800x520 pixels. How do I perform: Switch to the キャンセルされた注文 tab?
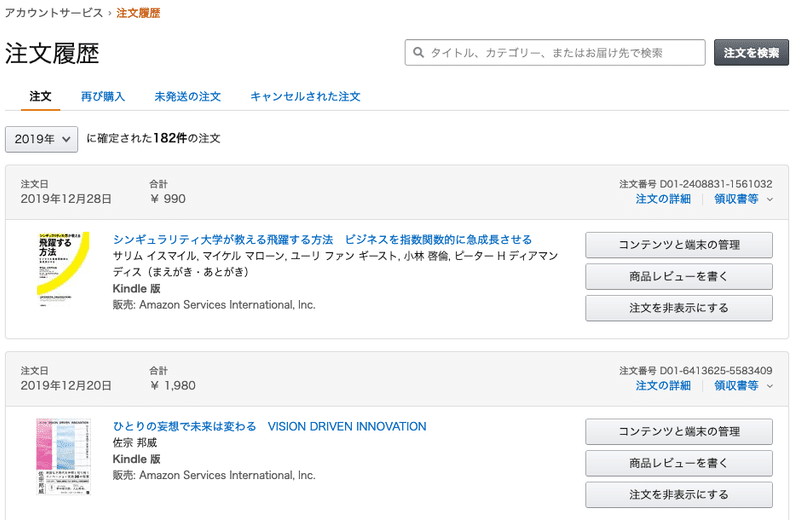[305, 96]
